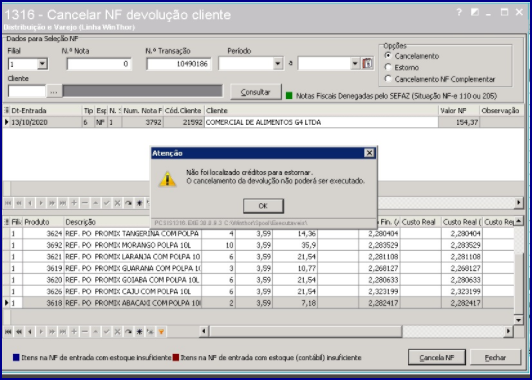Image resolution: width=532 pixels, height=380 pixels.
Task: Click delete minus in items navigator
Action: point(85,332)
